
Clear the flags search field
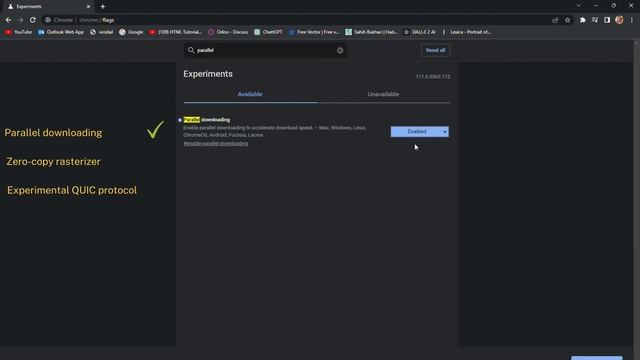pos(340,51)
